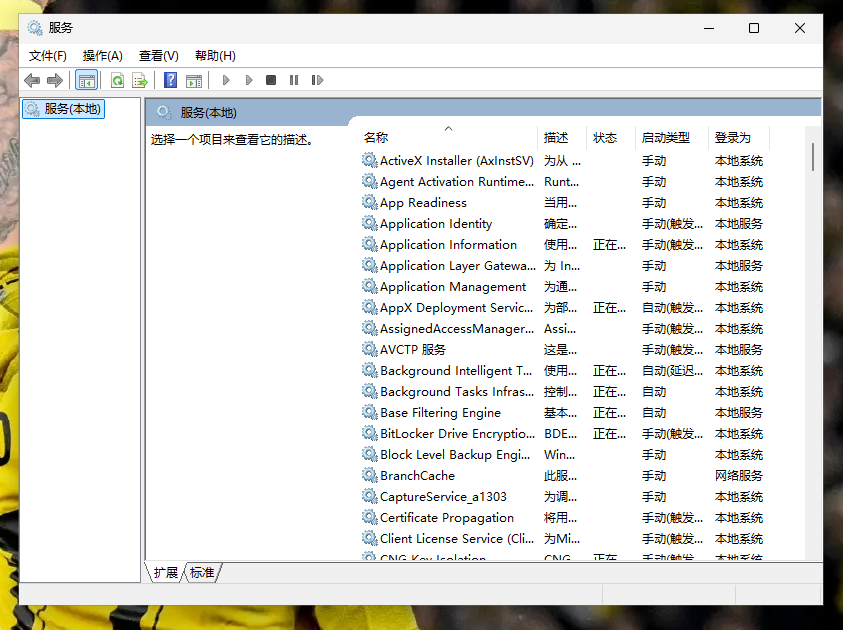Click the Runt... description cell
The width and height of the screenshot is (843, 630).
[561, 182]
